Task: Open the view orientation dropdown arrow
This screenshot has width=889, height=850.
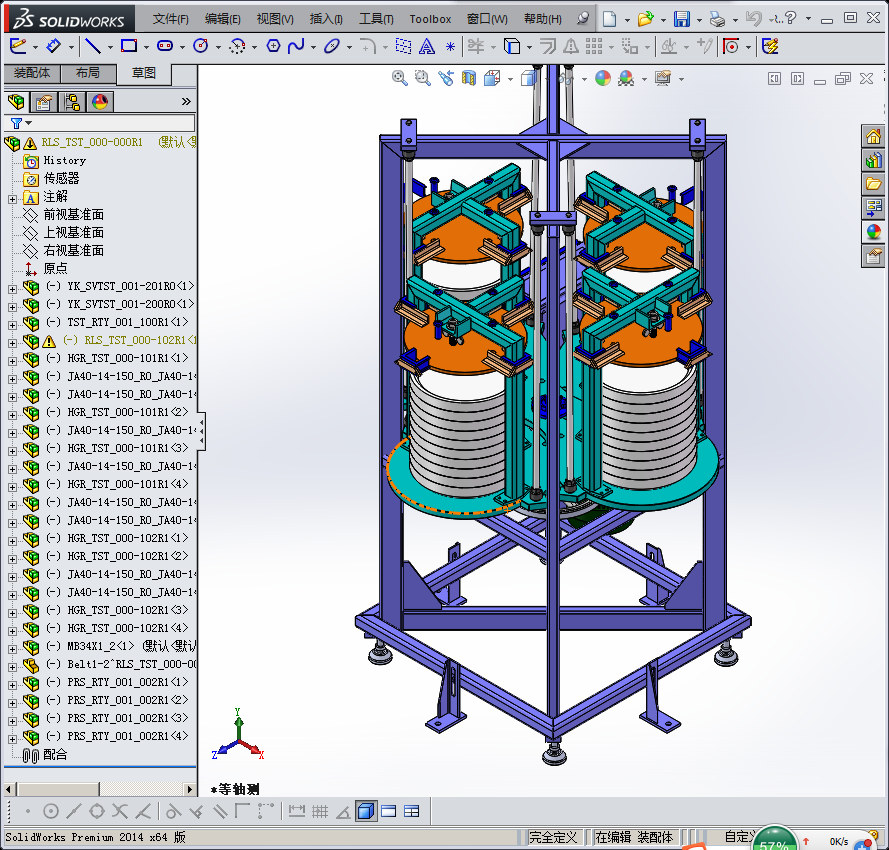Action: point(510,79)
